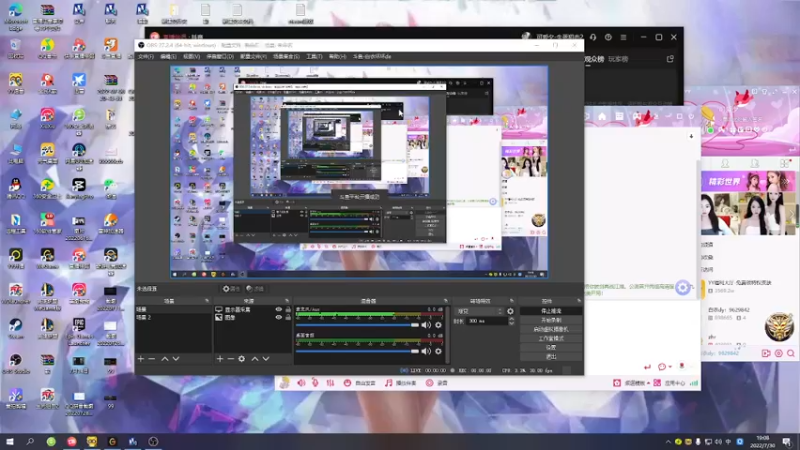
Task: Click the speaker icon in YY bottom toolbar
Action: pos(302,383)
